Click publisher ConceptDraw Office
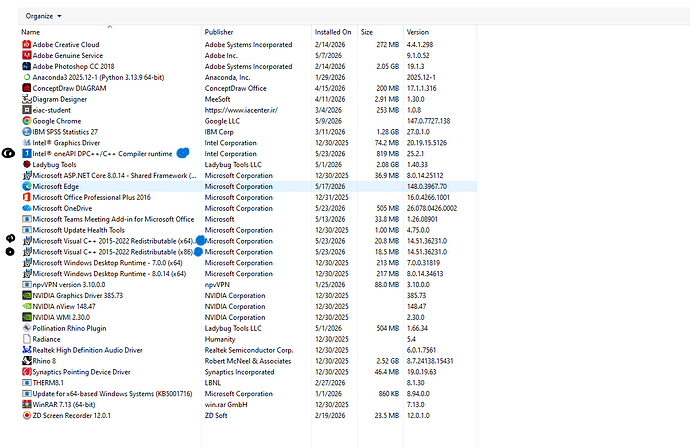This screenshot has height=448, width=690. click(x=235, y=88)
